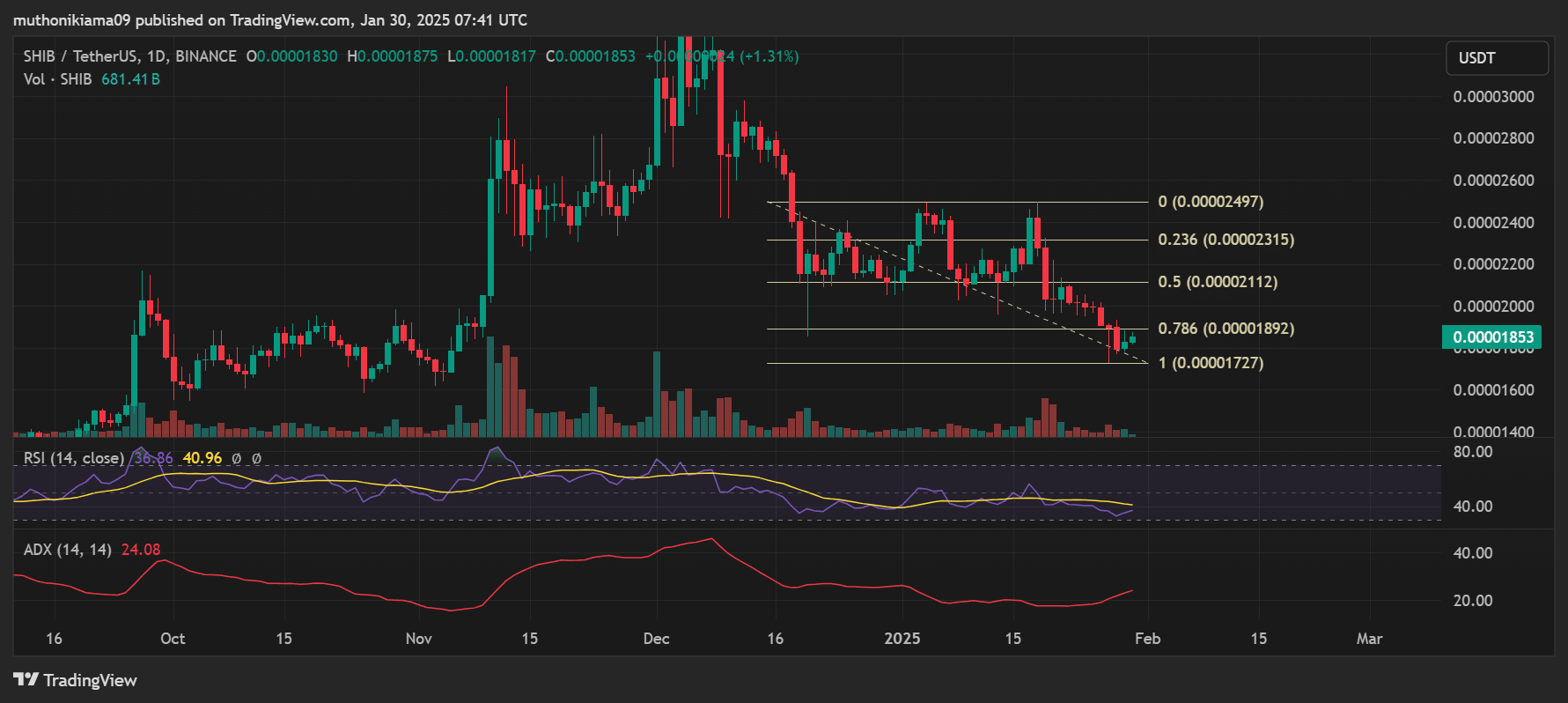Click the red ADX value 24.08
Viewport: 1568px width, 703px height.
(141, 550)
